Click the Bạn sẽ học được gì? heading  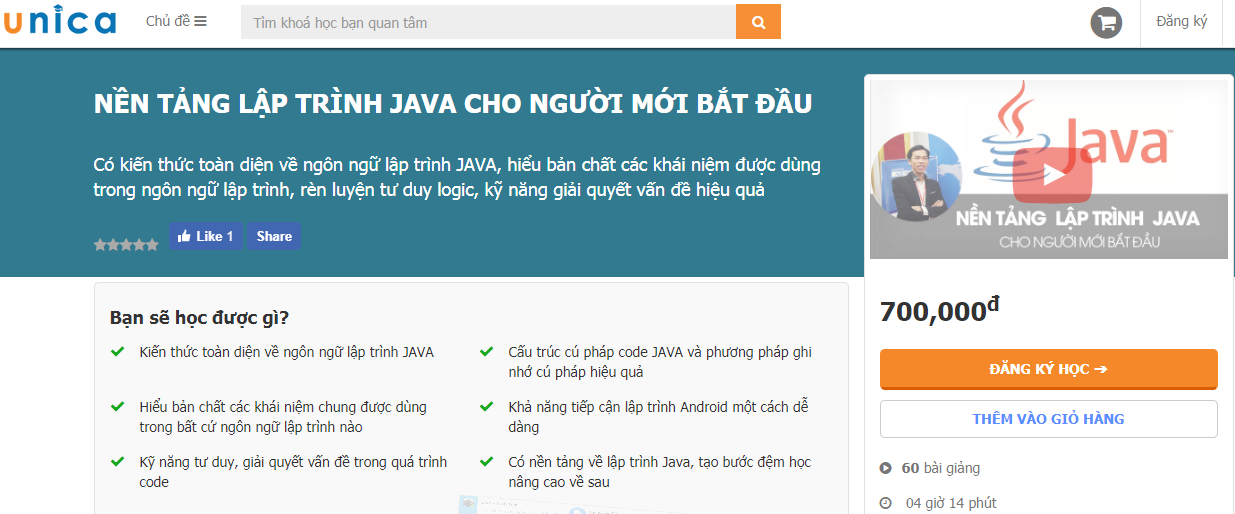[200, 318]
